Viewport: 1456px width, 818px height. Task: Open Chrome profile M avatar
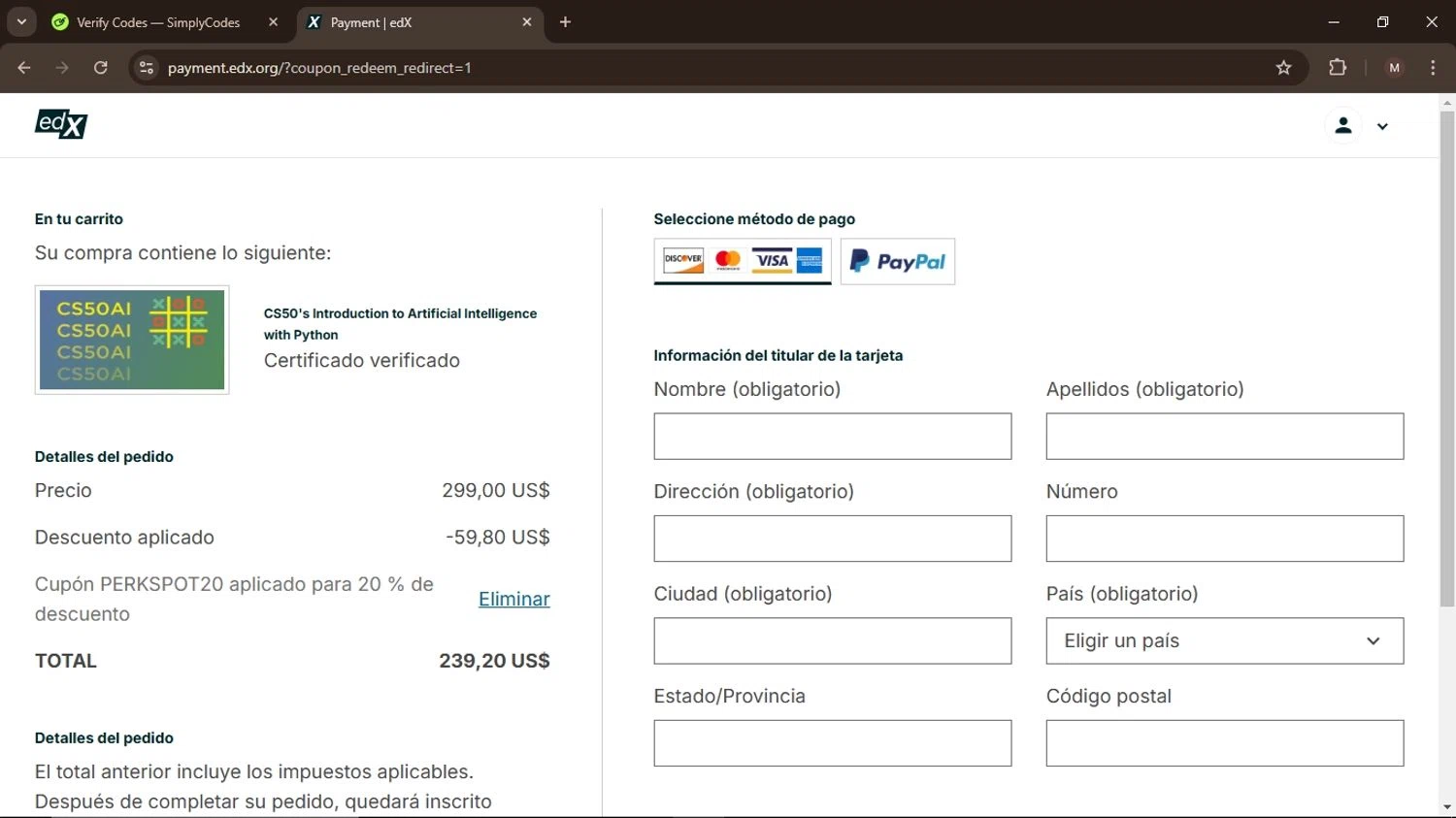pos(1395,68)
